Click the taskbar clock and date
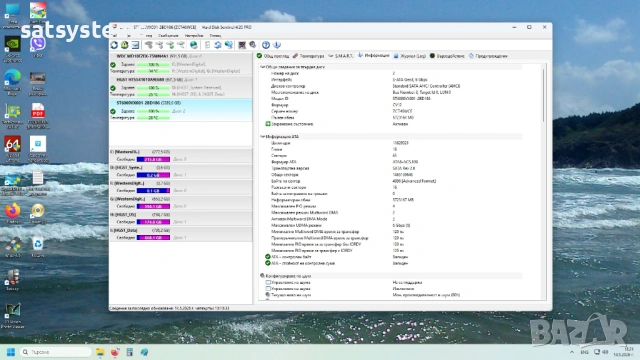Image resolution: width=640 pixels, height=360 pixels. pyautogui.click(x=623, y=352)
